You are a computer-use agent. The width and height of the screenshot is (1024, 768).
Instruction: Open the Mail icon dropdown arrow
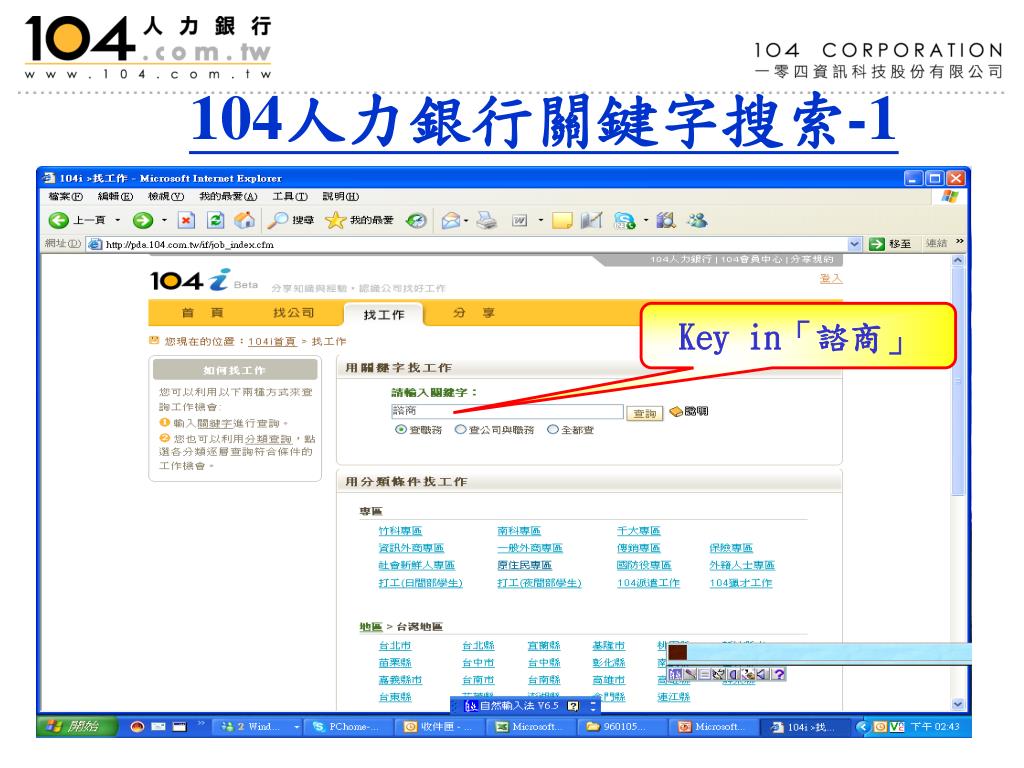[466, 221]
